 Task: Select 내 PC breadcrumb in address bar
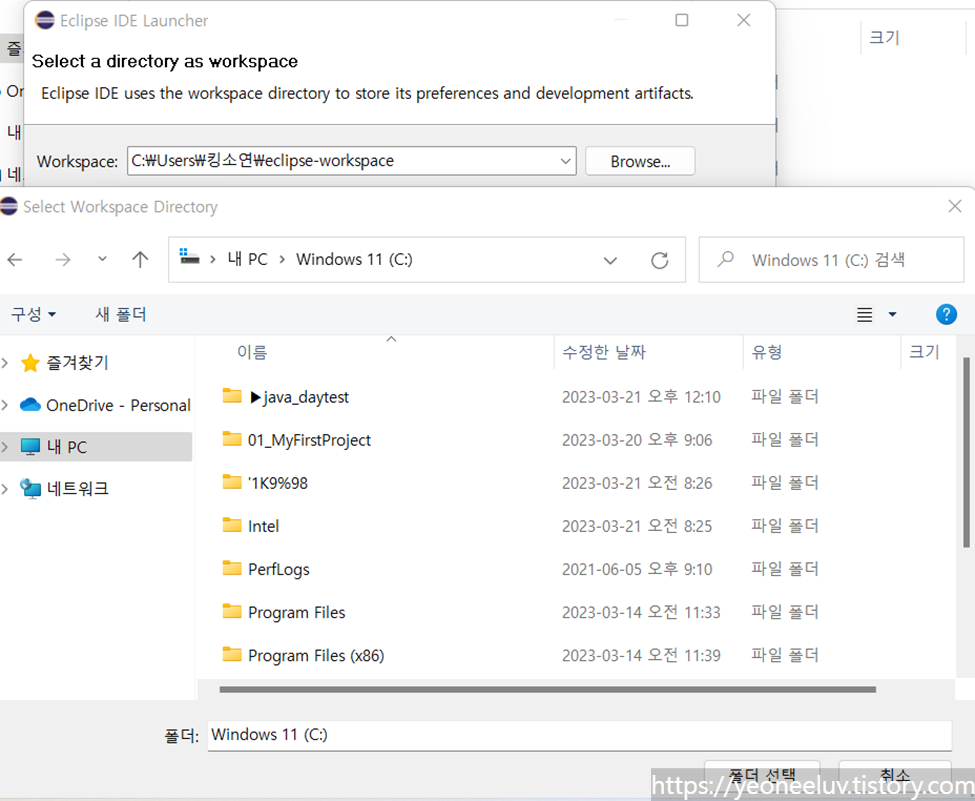247,259
